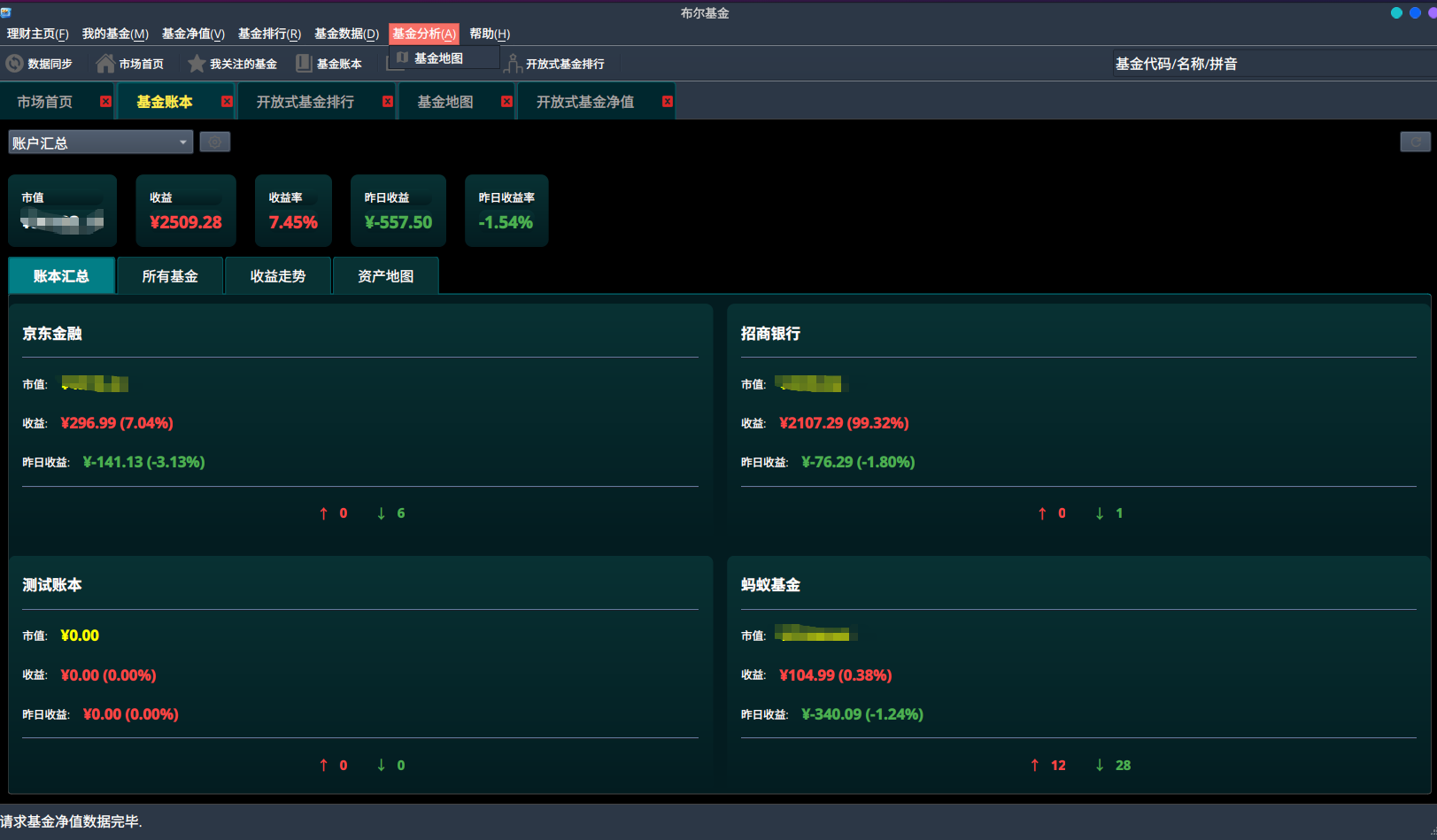Close the 基金地图 tab
1437x840 pixels.
(x=506, y=102)
